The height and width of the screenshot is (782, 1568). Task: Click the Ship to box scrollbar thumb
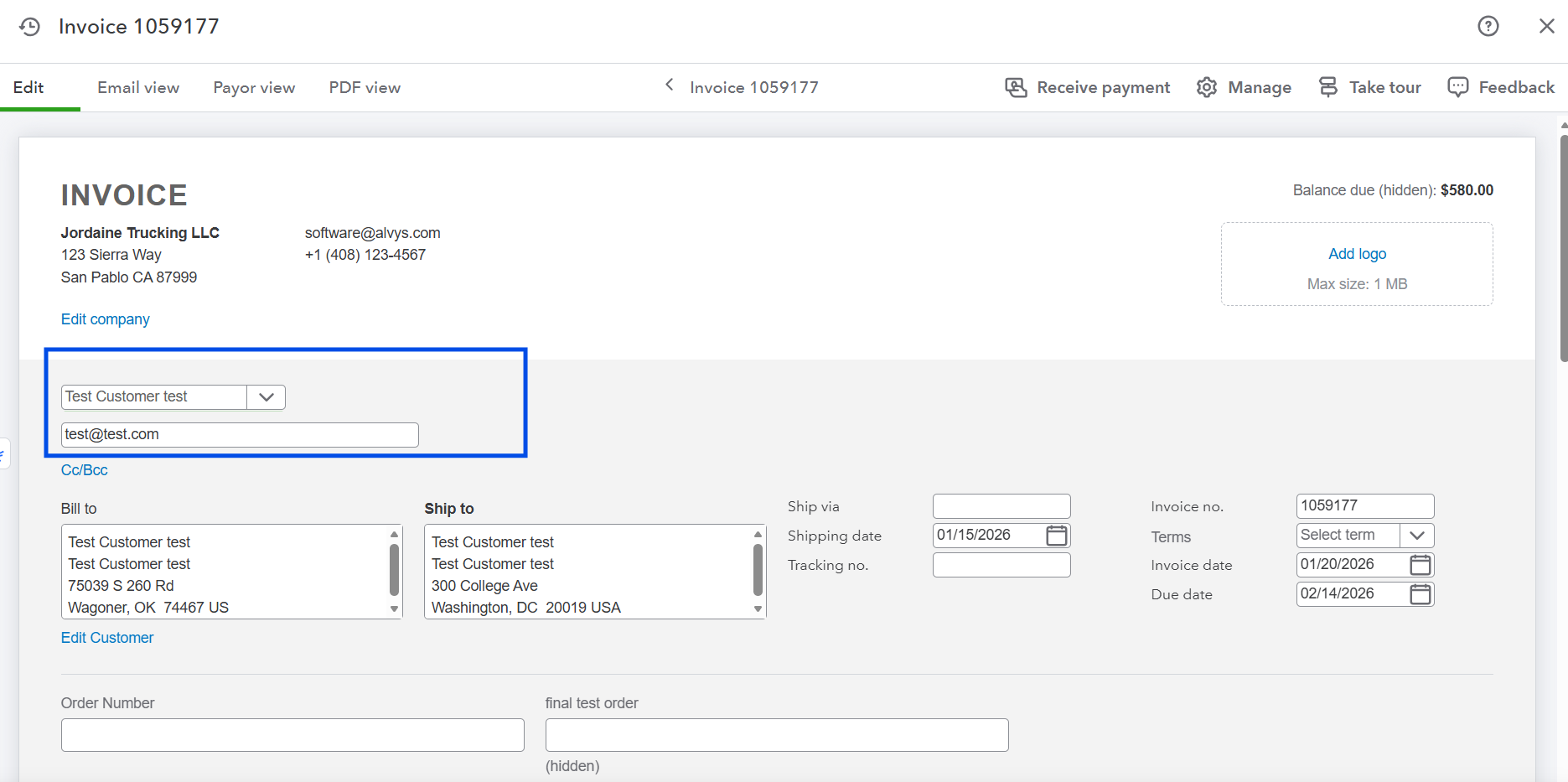click(x=758, y=569)
